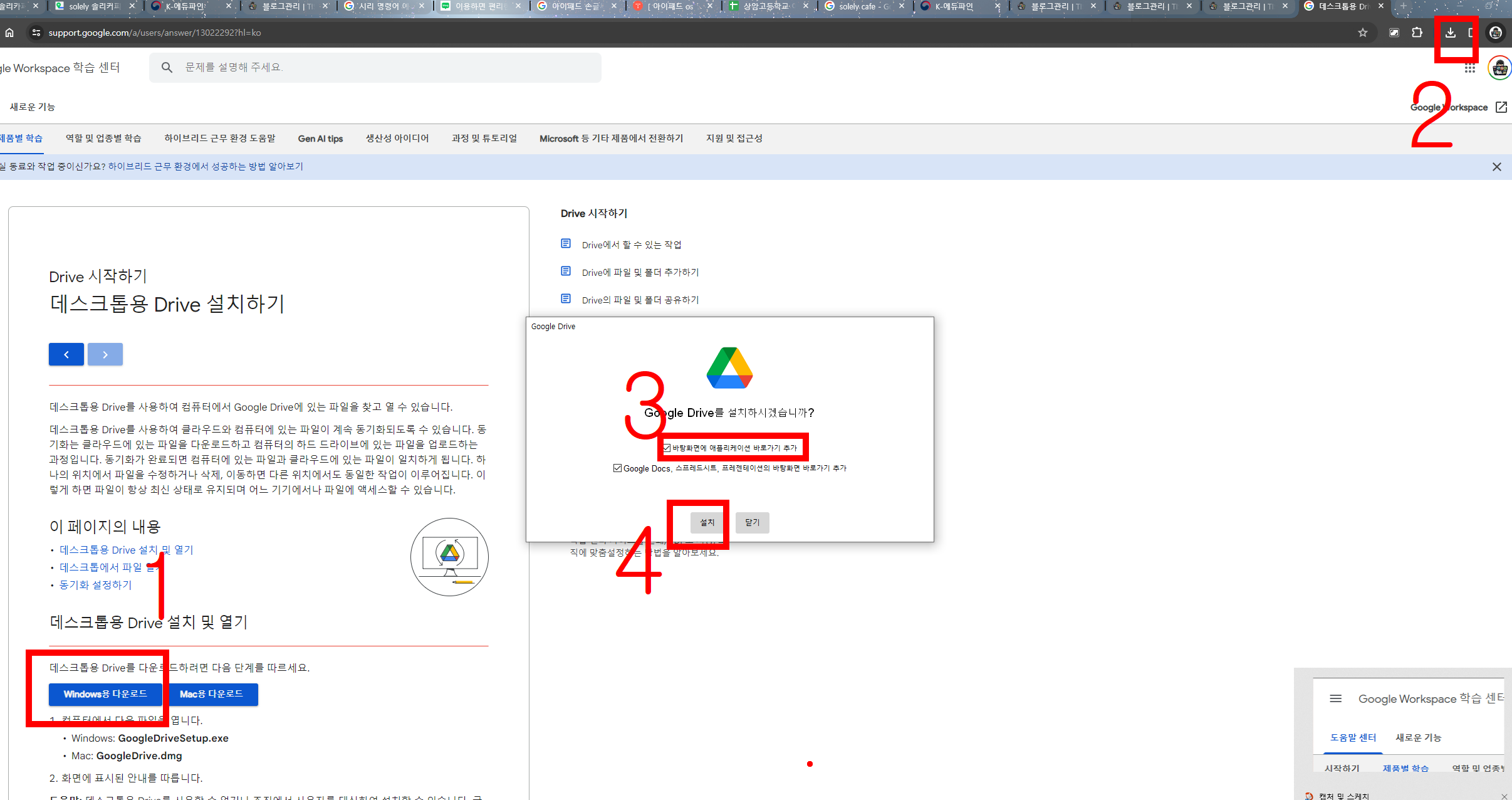Click the 닫기 close button in dialog
This screenshot has height=800, width=1512.
[x=752, y=522]
